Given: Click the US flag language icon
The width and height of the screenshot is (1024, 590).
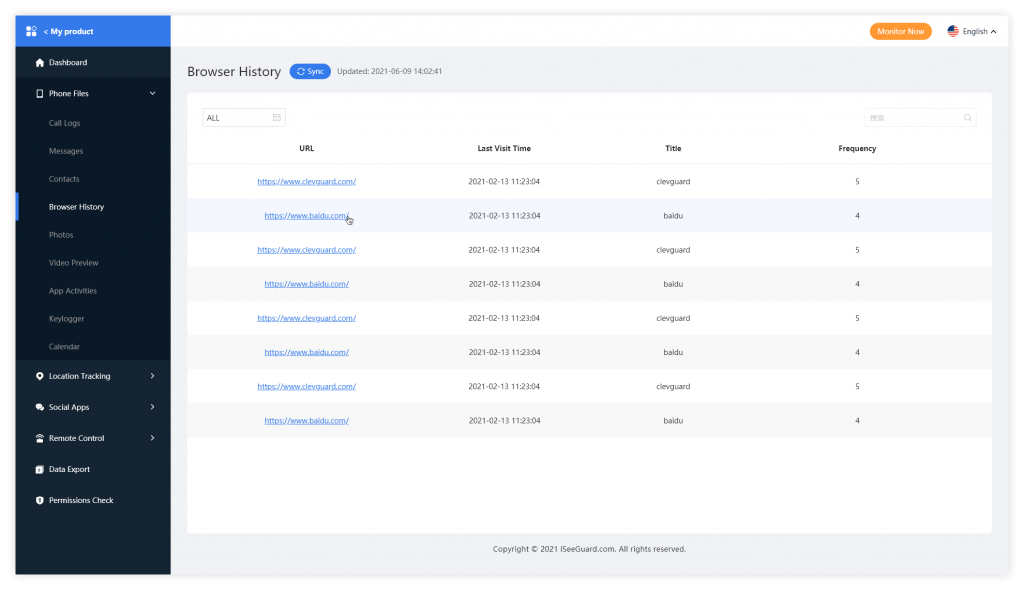Looking at the screenshot, I should pos(953,31).
